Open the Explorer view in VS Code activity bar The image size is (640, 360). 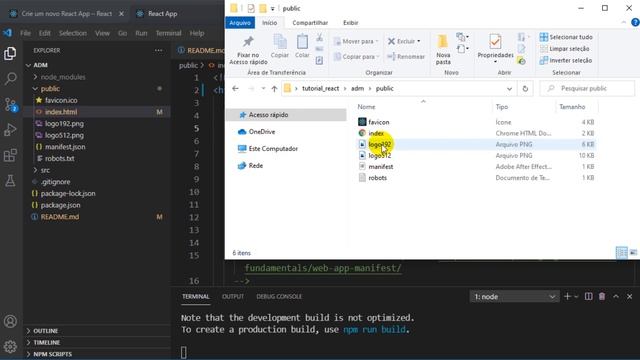pyautogui.click(x=10, y=53)
